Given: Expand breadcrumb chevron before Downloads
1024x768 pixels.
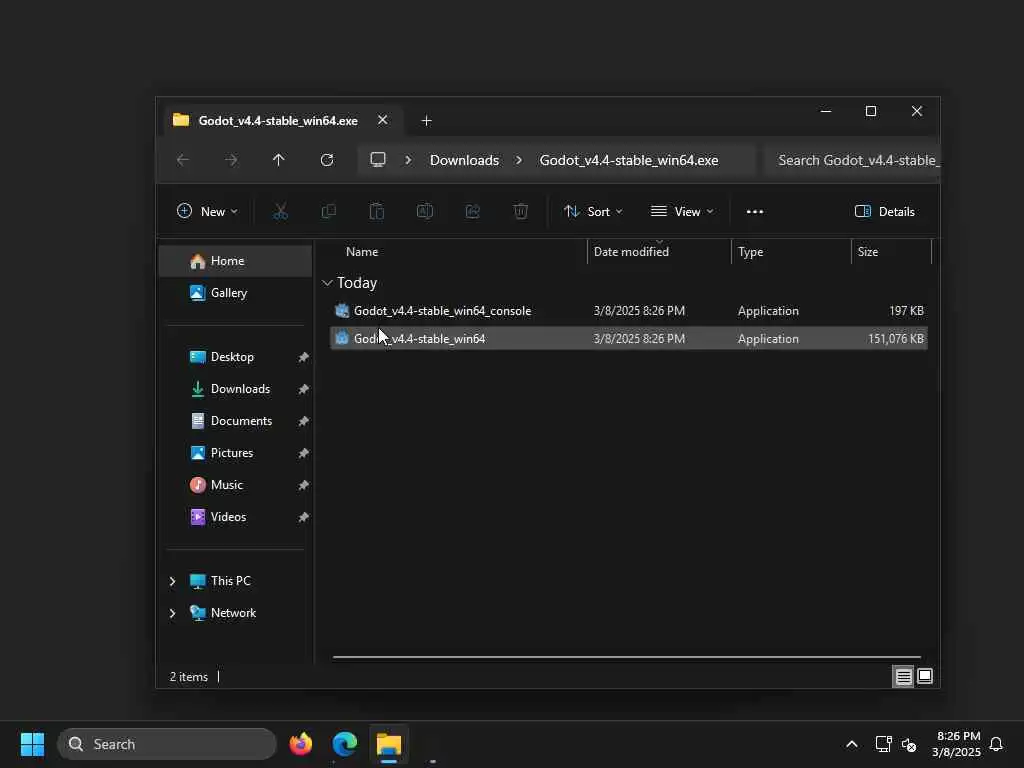Looking at the screenshot, I should (x=408, y=160).
